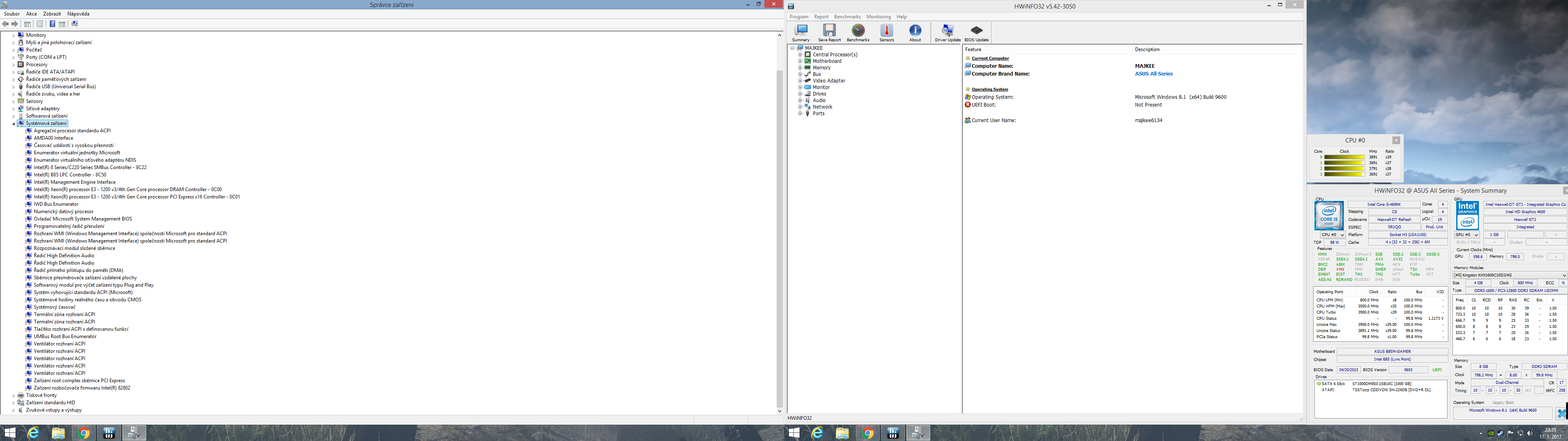Open the Monitoring menu in HWiNFO
Screen dimensions: 1568x441
(x=878, y=17)
